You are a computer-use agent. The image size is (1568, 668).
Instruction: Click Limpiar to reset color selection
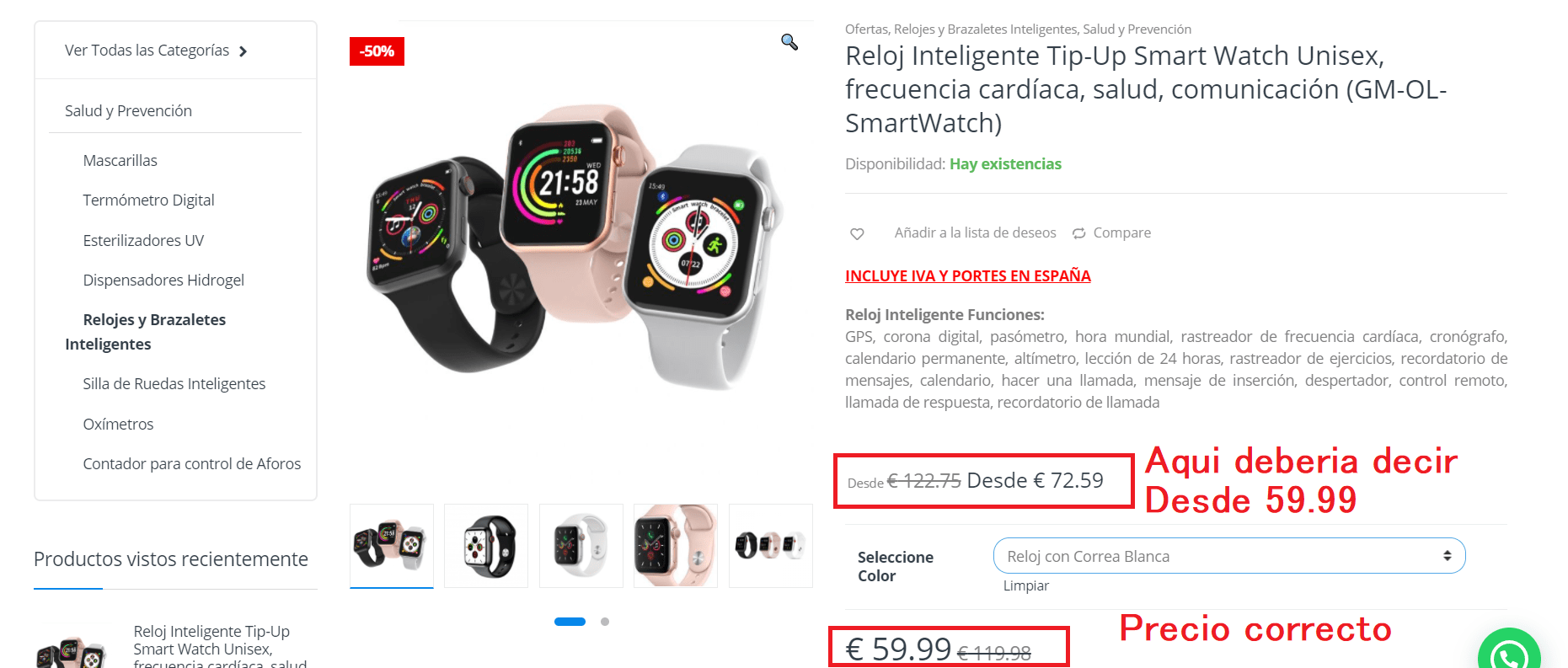tap(1026, 585)
